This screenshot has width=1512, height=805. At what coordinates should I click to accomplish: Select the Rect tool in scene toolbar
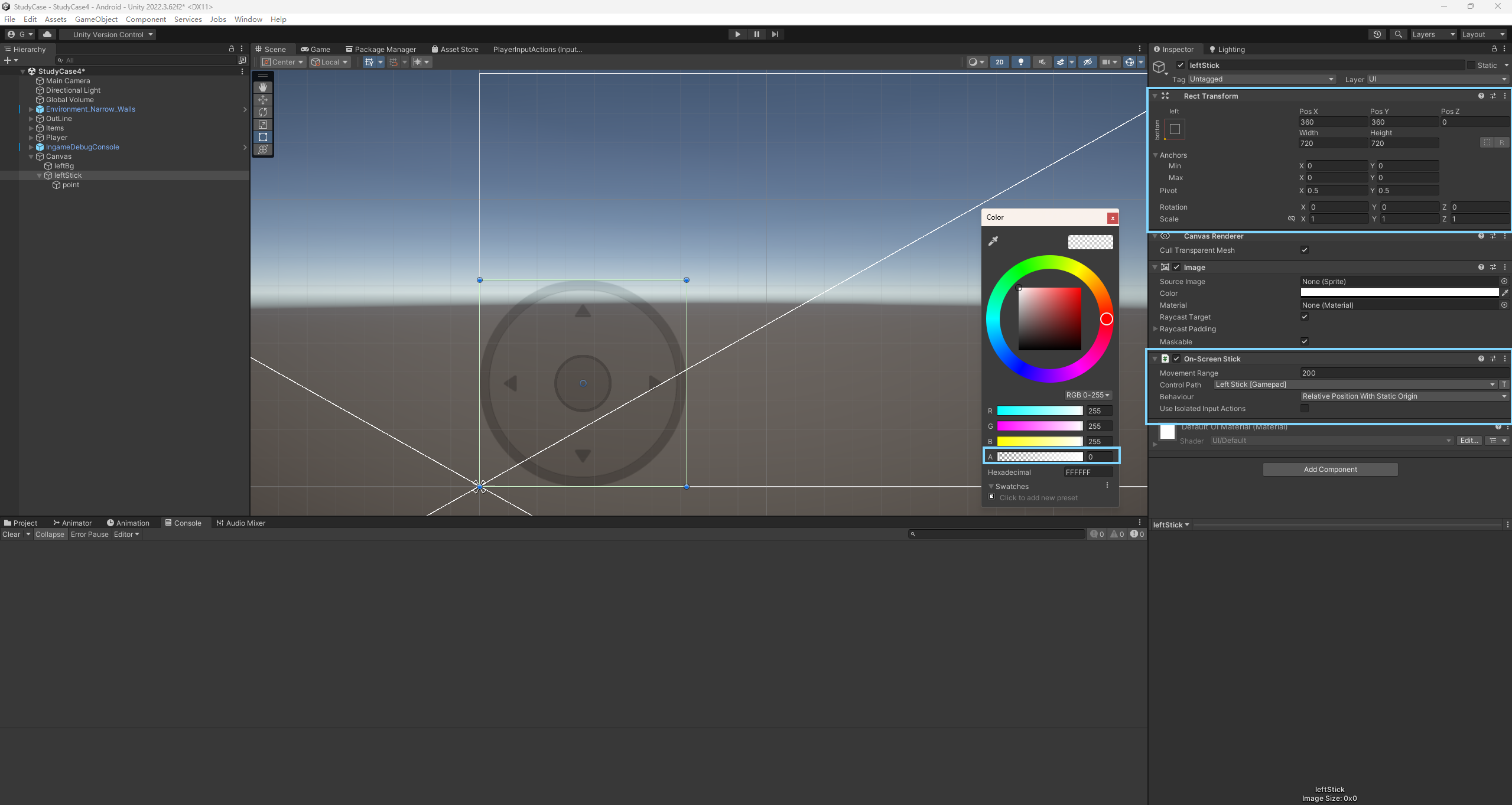pos(263,137)
